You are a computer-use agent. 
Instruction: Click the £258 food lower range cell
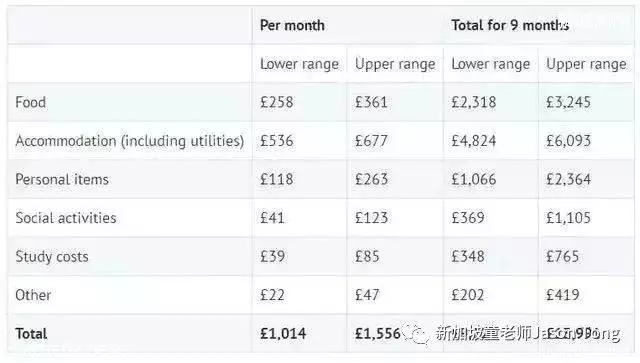coord(277,102)
